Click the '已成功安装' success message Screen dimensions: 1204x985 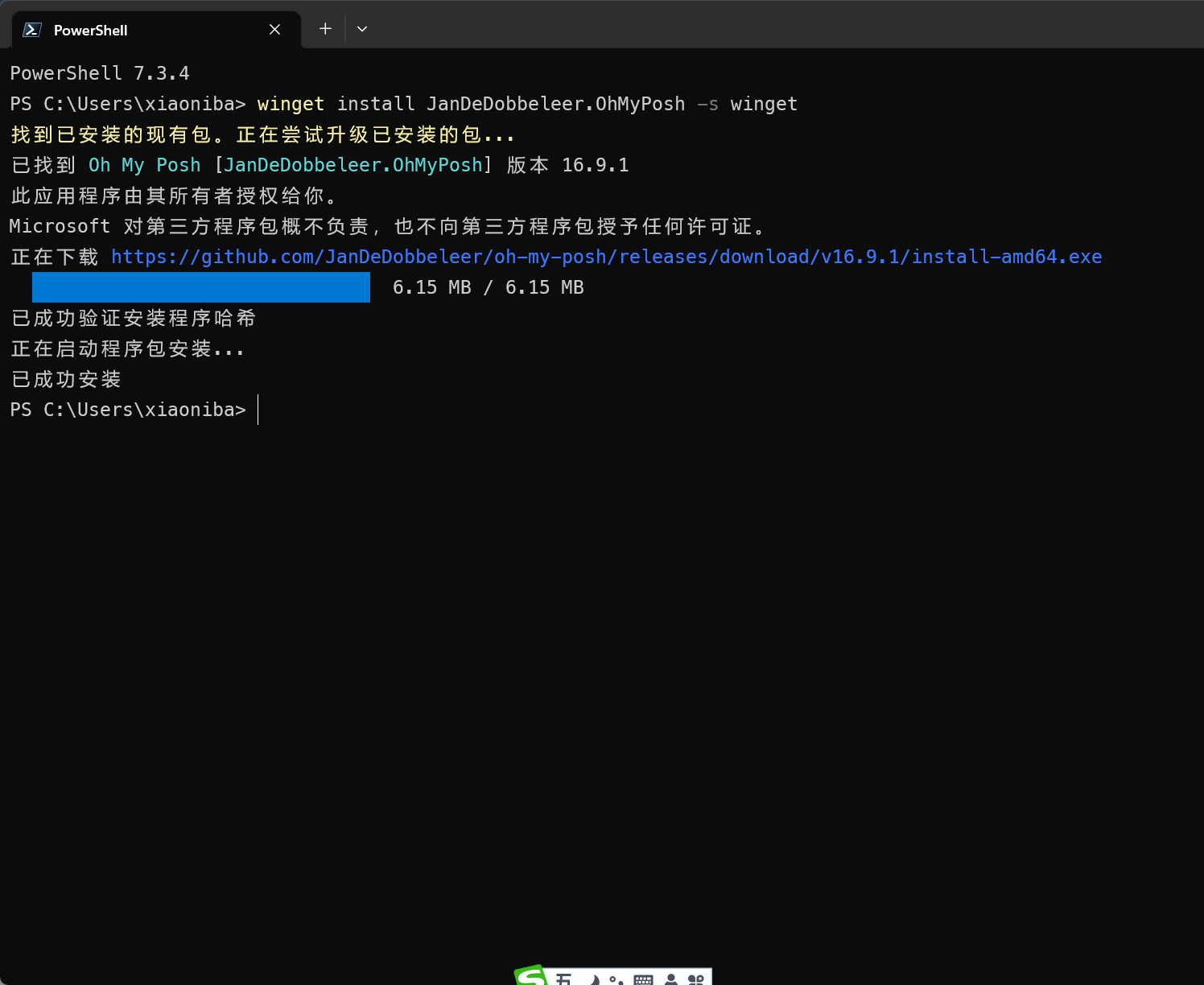pyautogui.click(x=66, y=379)
